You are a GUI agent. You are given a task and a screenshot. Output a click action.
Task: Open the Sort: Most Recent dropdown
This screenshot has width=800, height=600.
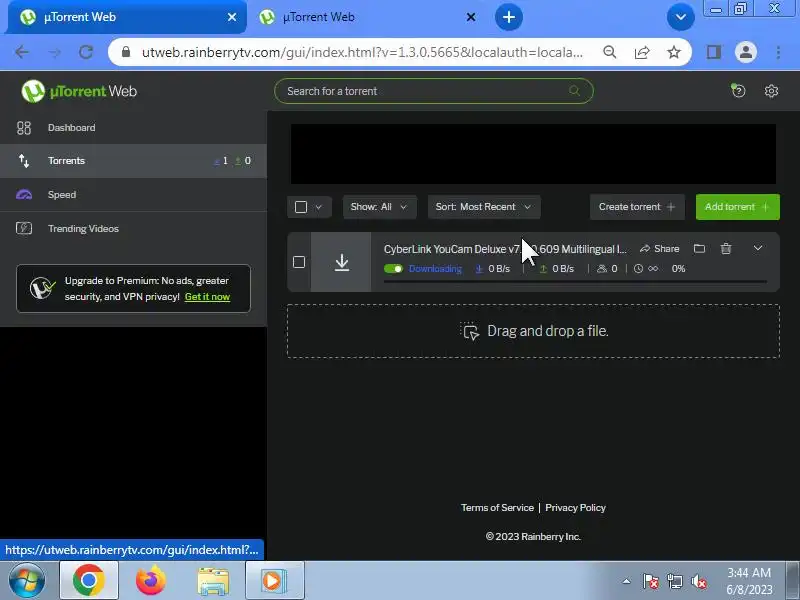point(484,207)
